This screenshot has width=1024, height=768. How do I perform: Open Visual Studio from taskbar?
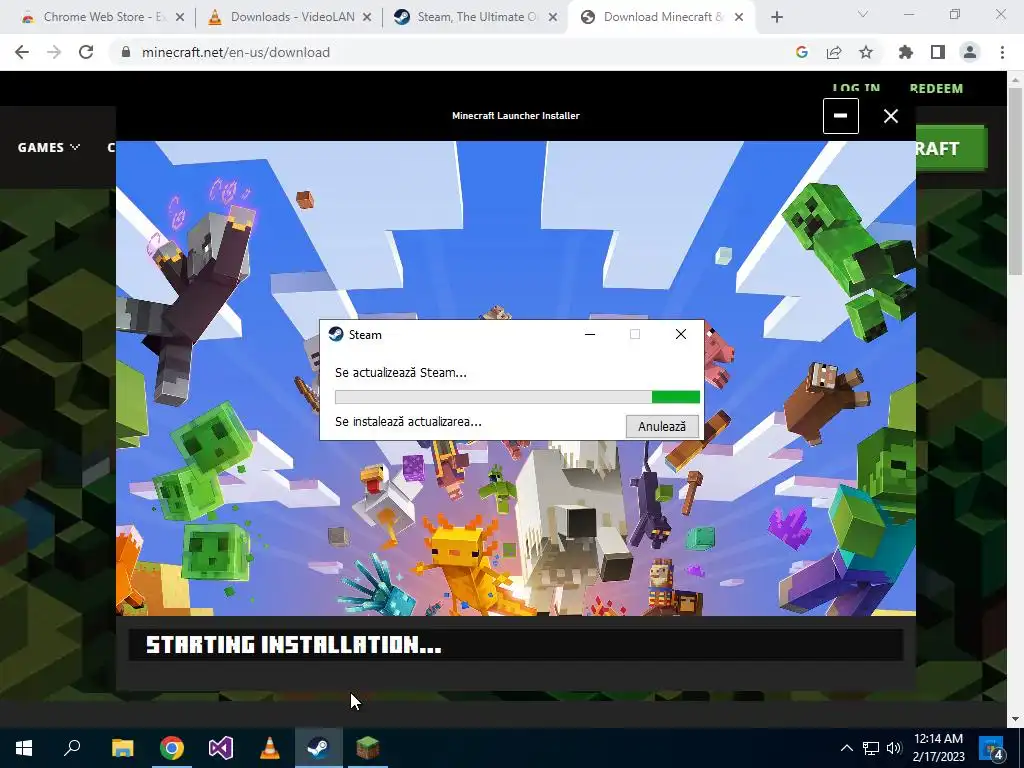pyautogui.click(x=221, y=748)
